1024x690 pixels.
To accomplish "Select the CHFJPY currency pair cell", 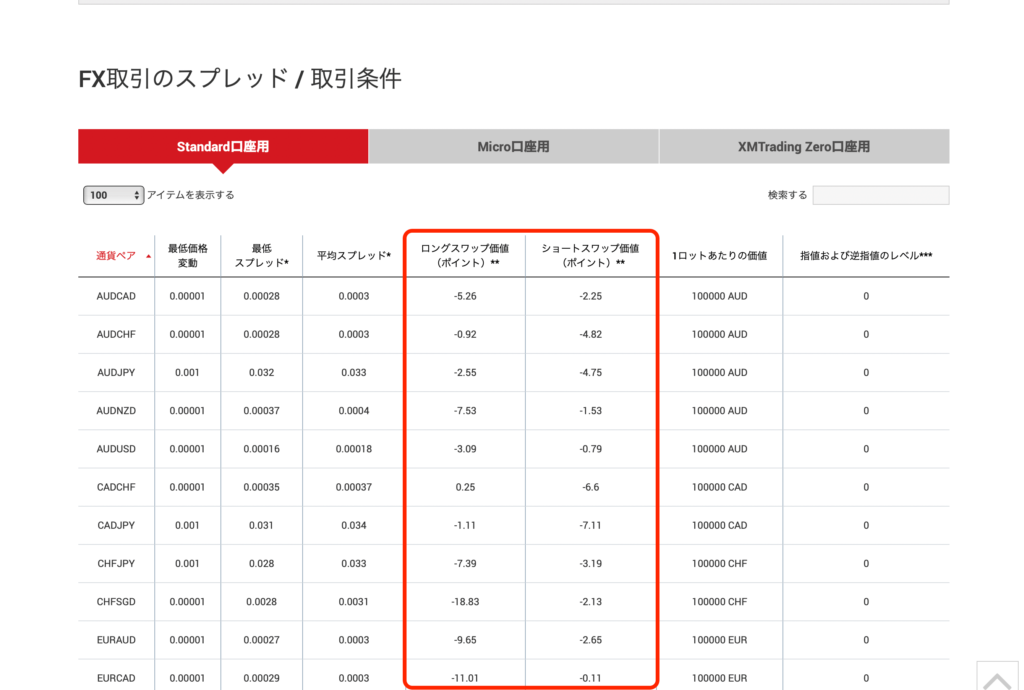I will pyautogui.click(x=116, y=563).
